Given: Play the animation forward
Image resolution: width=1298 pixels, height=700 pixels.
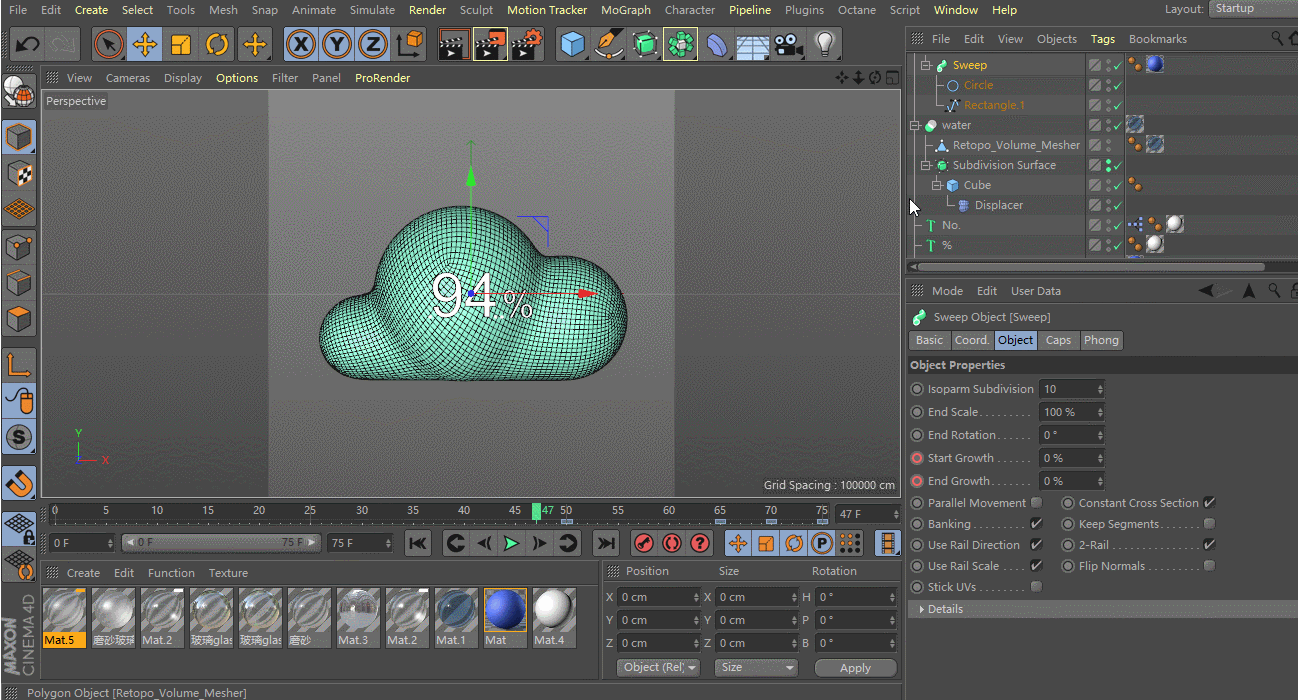Looking at the screenshot, I should tap(511, 543).
